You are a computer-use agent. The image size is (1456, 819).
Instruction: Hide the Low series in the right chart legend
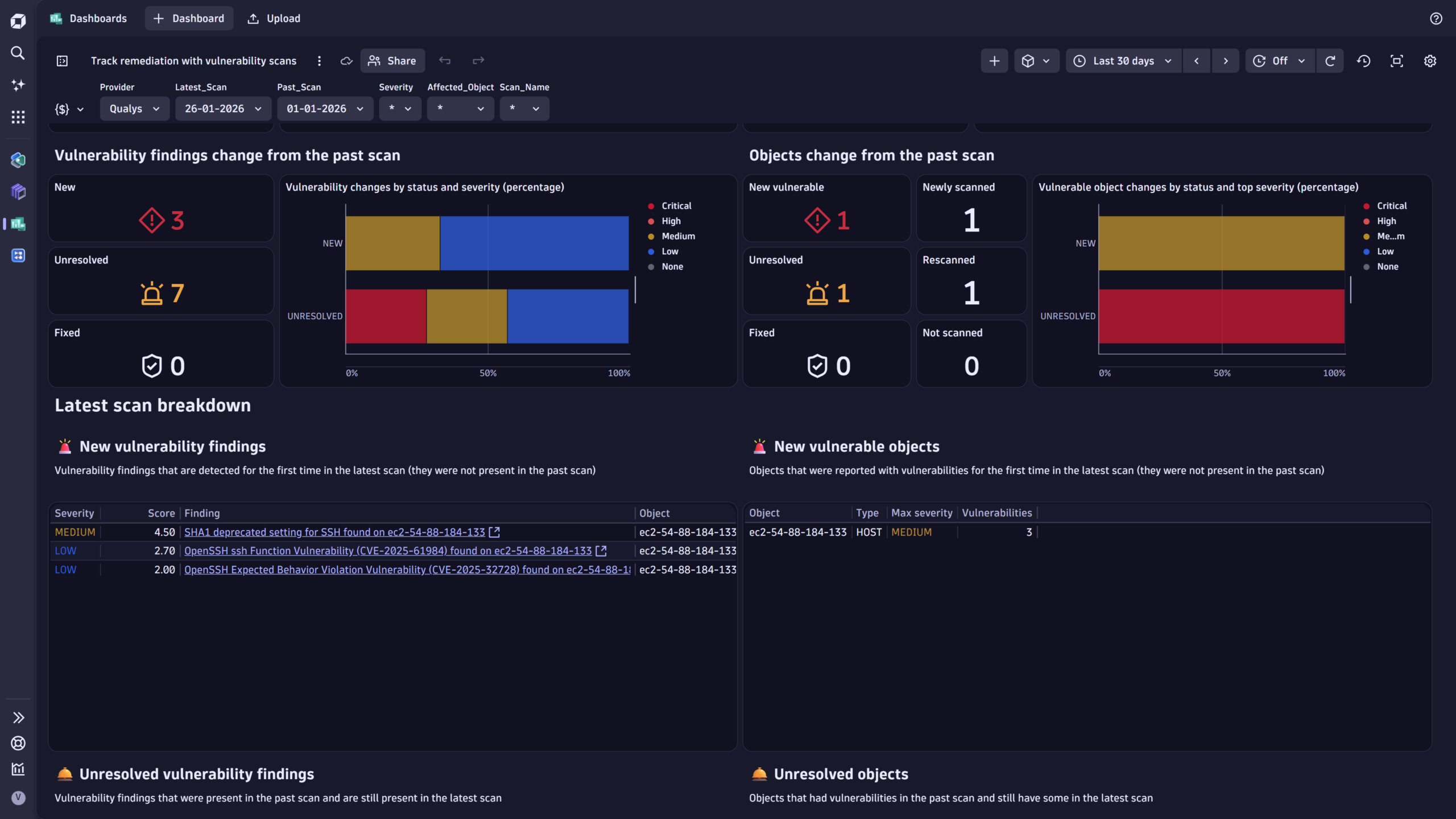pyautogui.click(x=1385, y=251)
